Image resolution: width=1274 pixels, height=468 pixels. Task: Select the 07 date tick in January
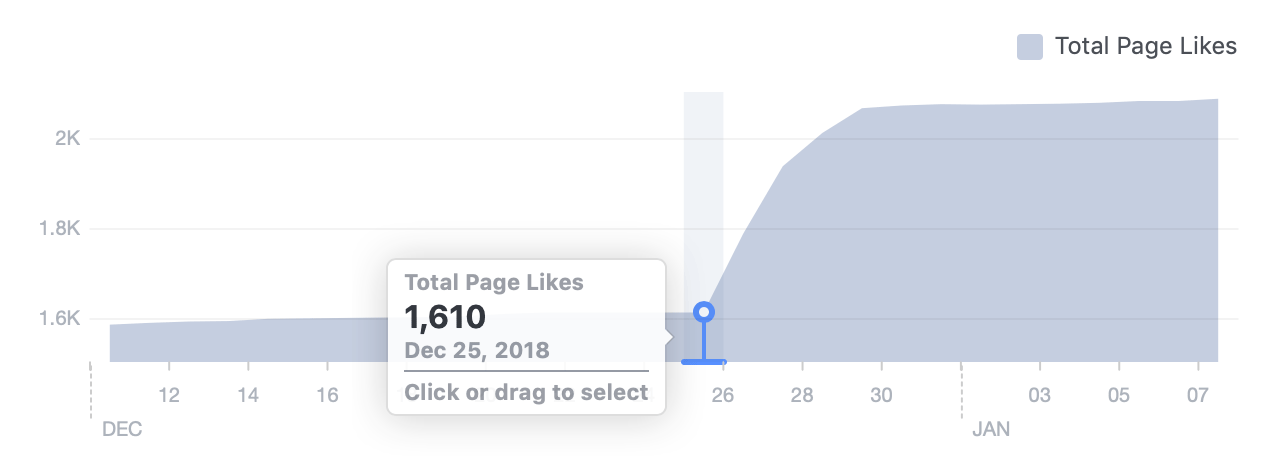pyautogui.click(x=1198, y=395)
